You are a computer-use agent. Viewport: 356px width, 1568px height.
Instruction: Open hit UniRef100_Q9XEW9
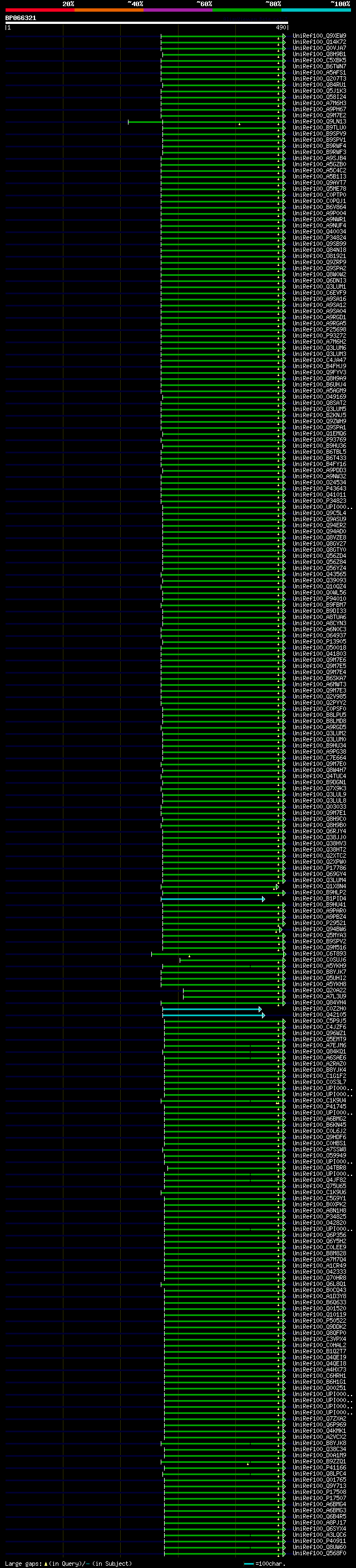click(x=319, y=36)
